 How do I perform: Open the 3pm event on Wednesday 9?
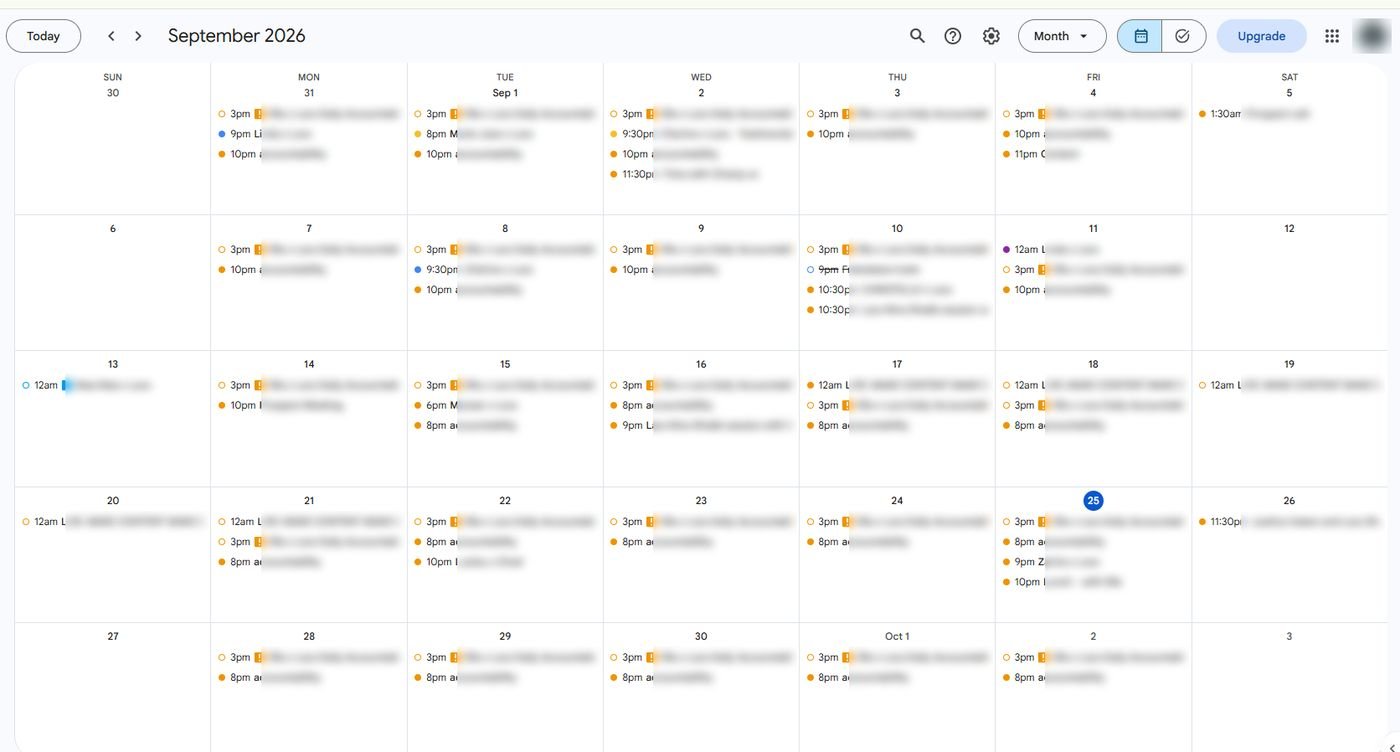[700, 250]
